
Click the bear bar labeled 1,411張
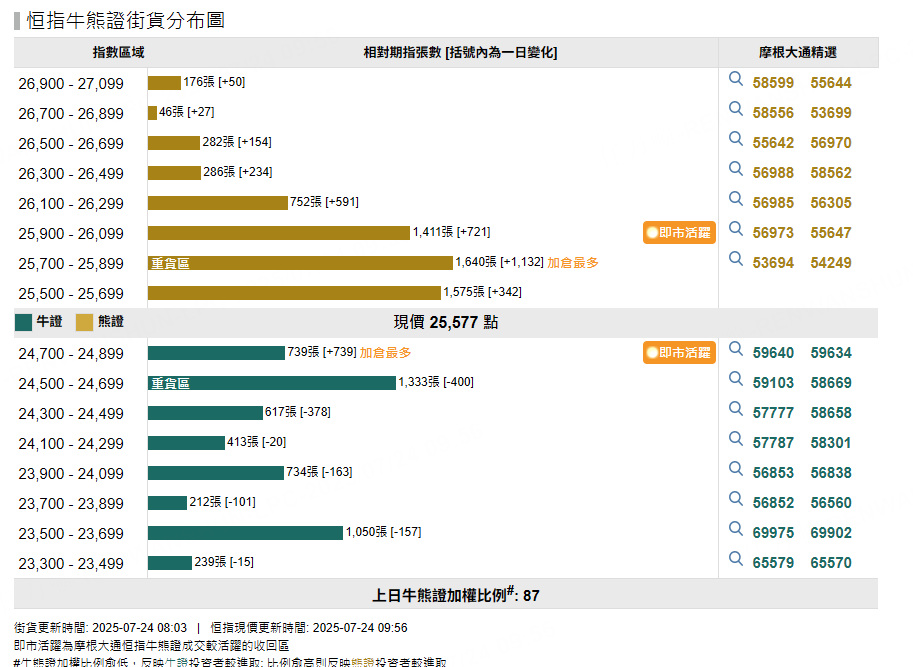[x=279, y=233]
